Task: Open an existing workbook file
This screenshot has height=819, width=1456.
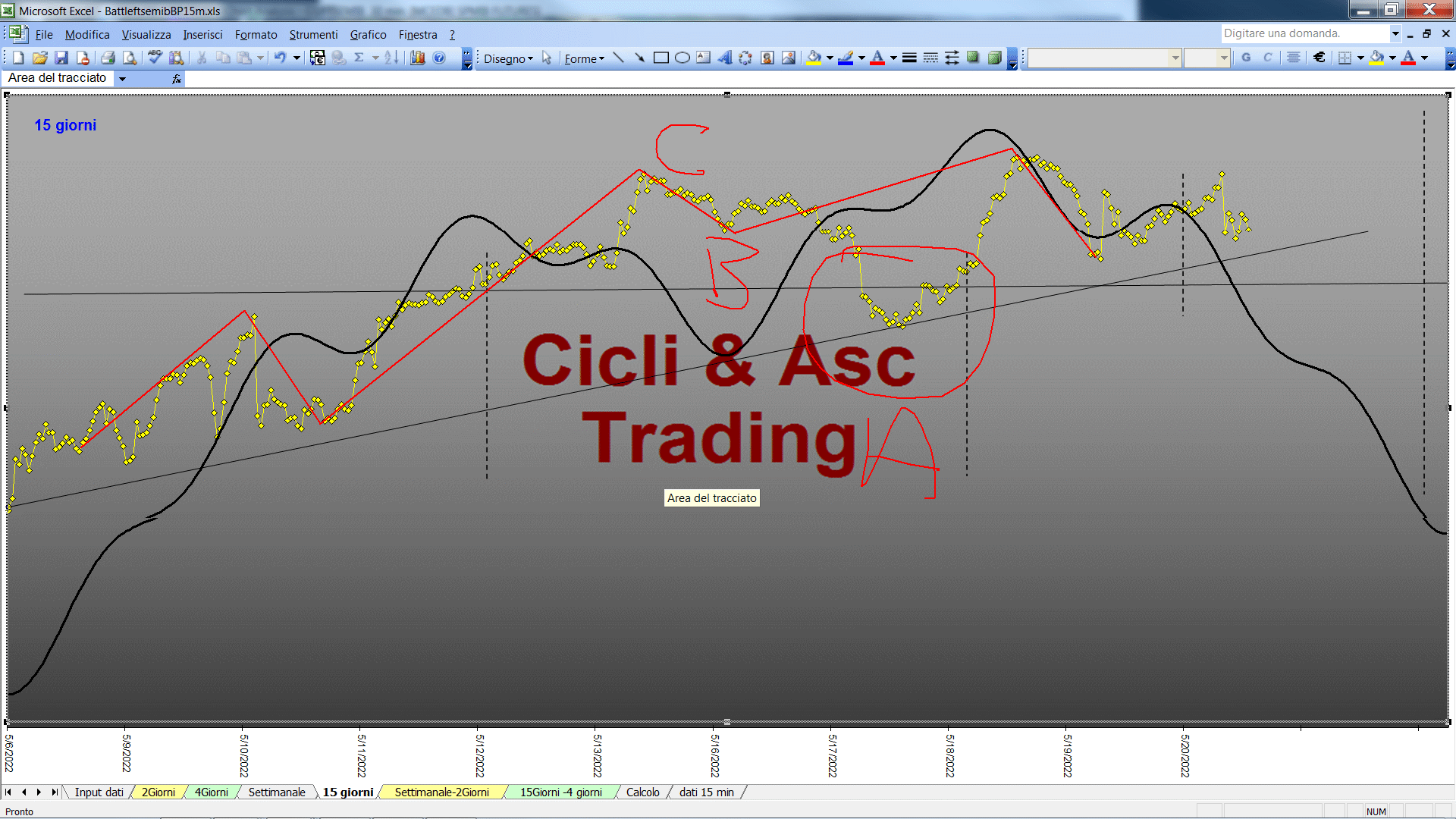Action: pos(40,58)
